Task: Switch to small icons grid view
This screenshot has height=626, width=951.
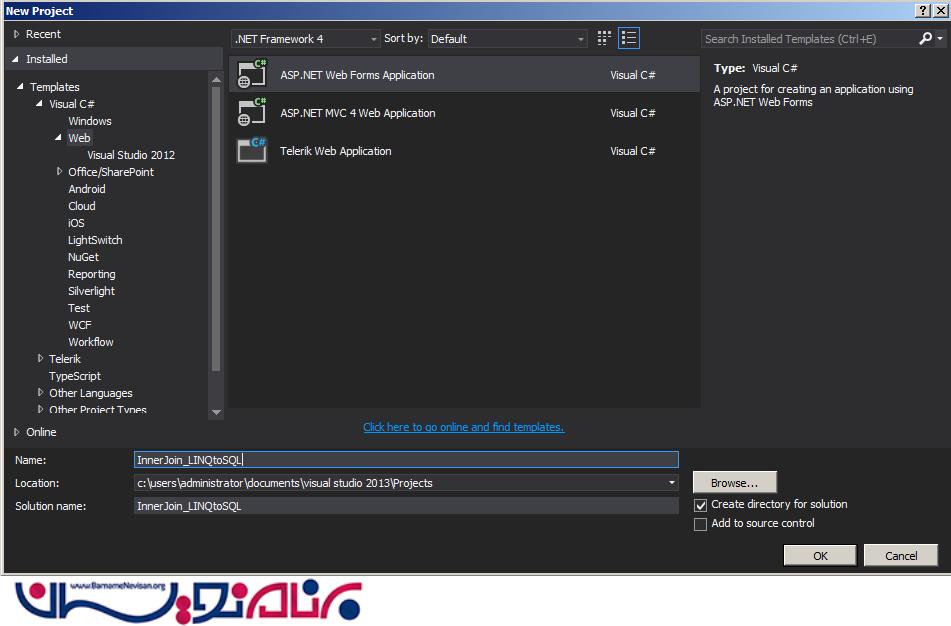Action: [x=604, y=39]
